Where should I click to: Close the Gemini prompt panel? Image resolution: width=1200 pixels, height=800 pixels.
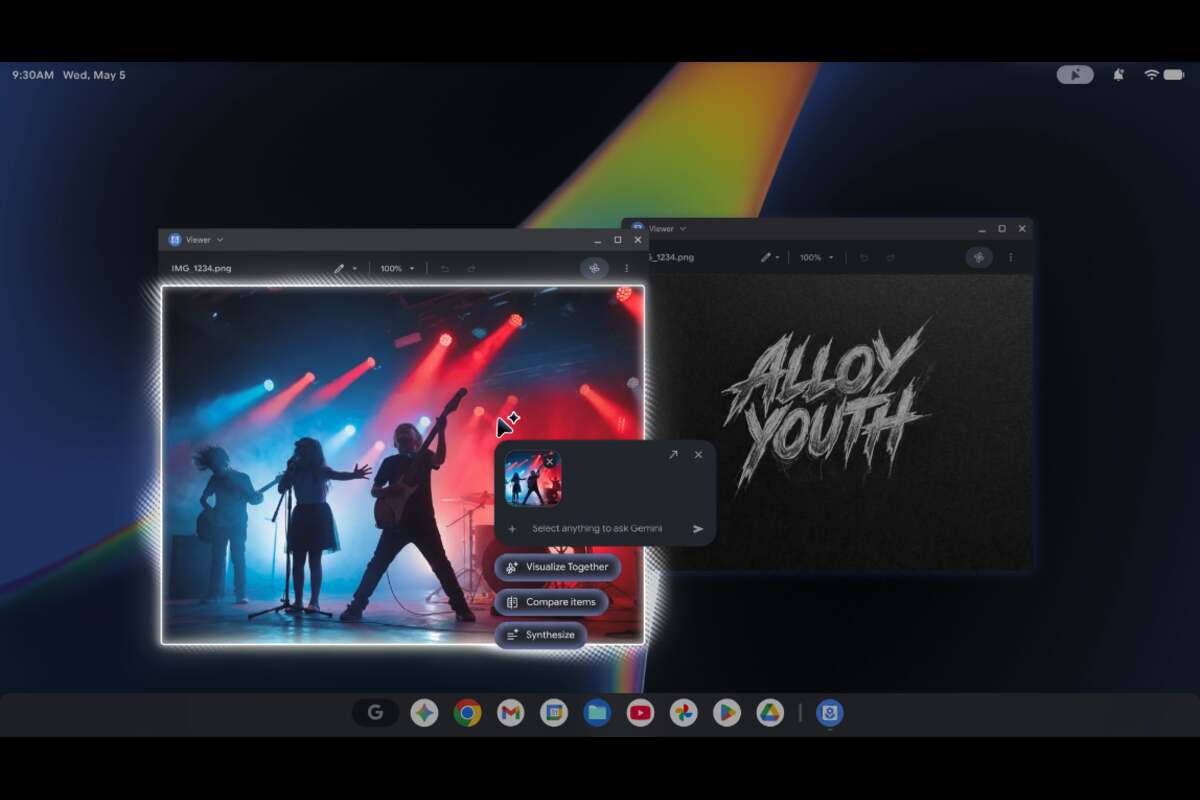point(698,455)
